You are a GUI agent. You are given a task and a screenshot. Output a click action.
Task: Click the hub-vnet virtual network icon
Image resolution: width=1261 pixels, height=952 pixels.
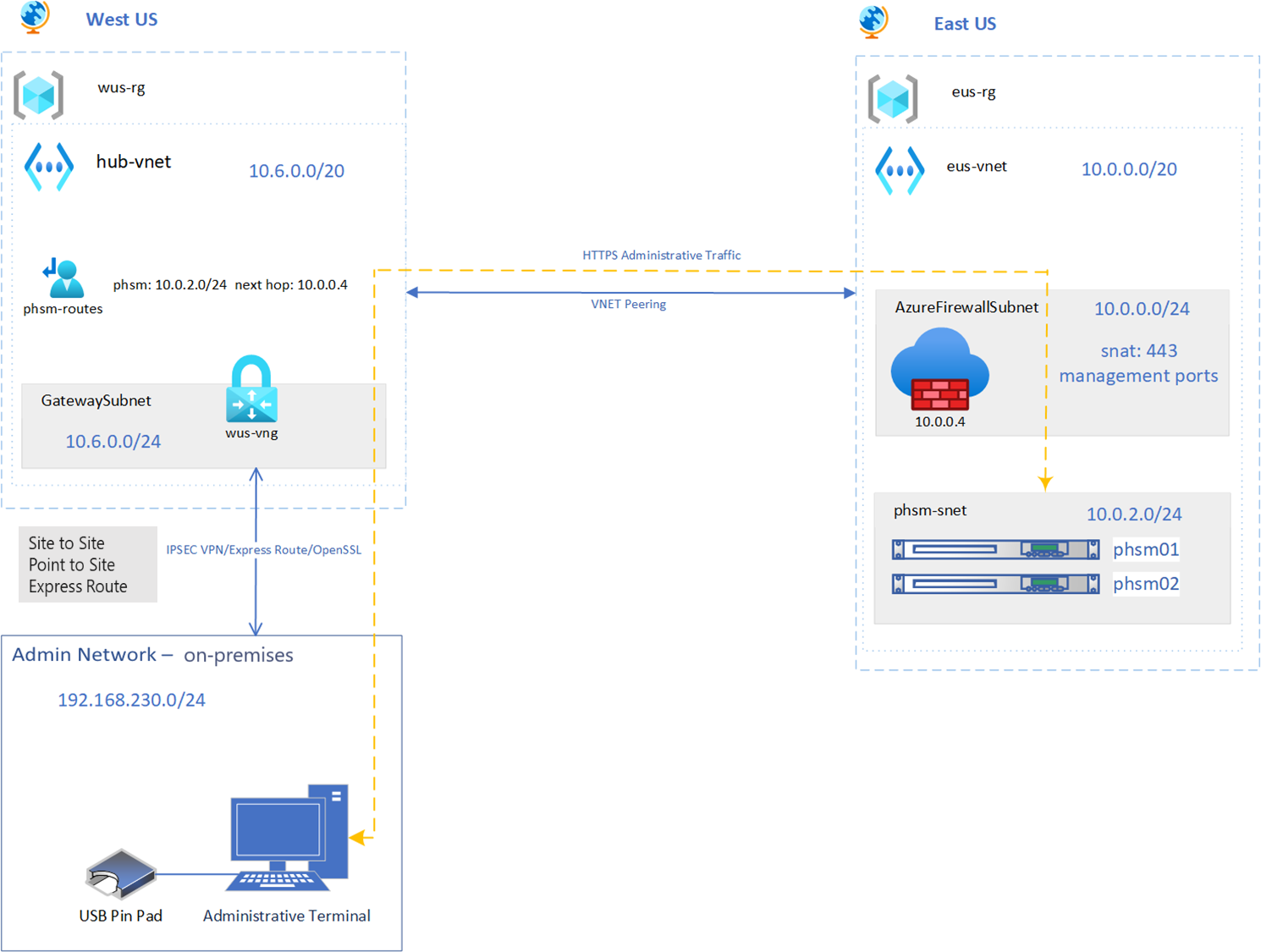coord(49,167)
